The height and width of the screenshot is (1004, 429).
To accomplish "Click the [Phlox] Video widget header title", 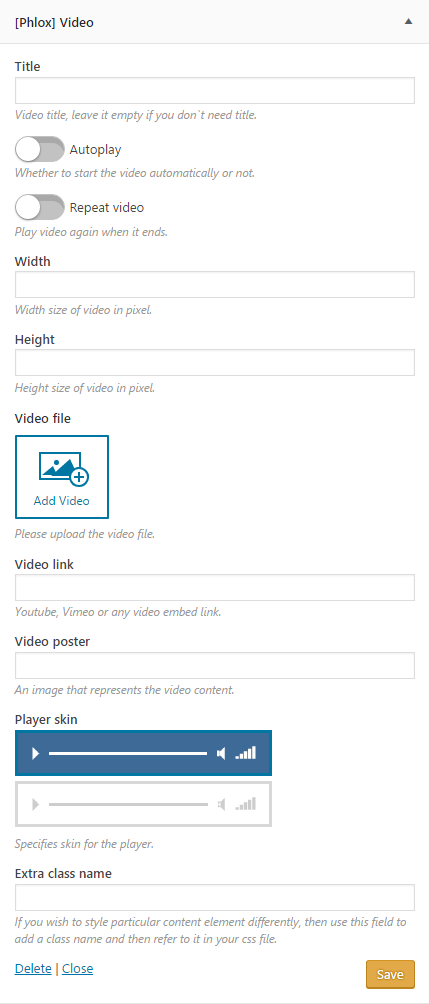I will coord(54,22).
